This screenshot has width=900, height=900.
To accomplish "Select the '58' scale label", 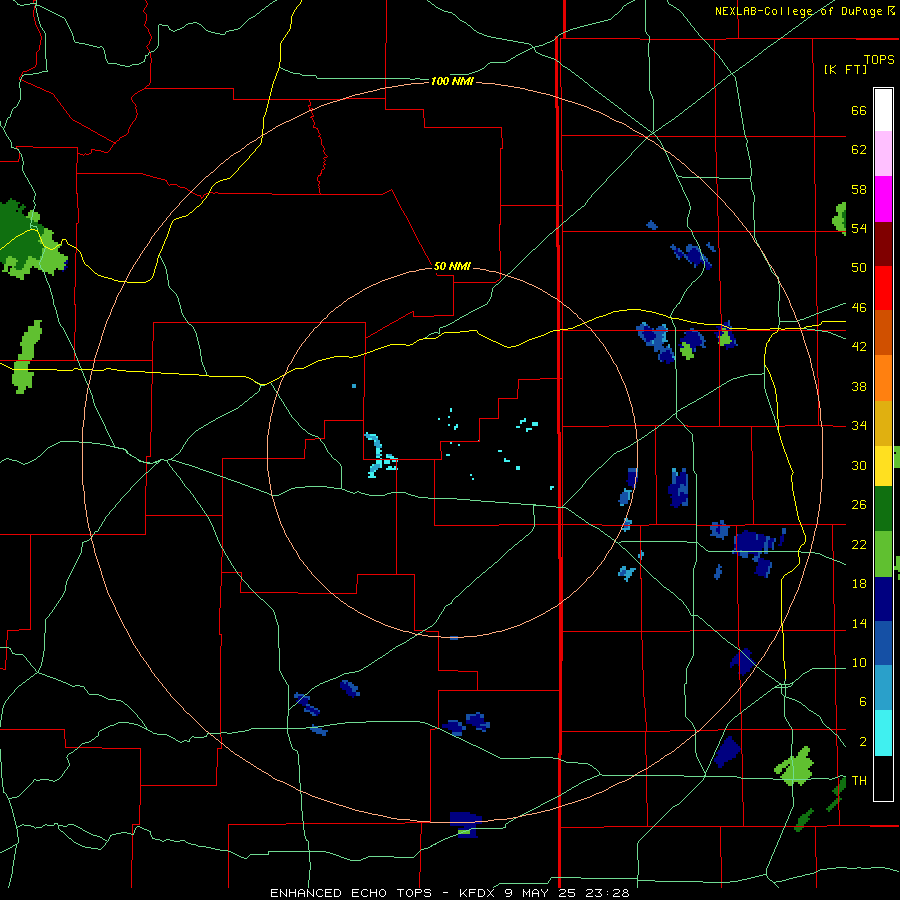I will [859, 189].
